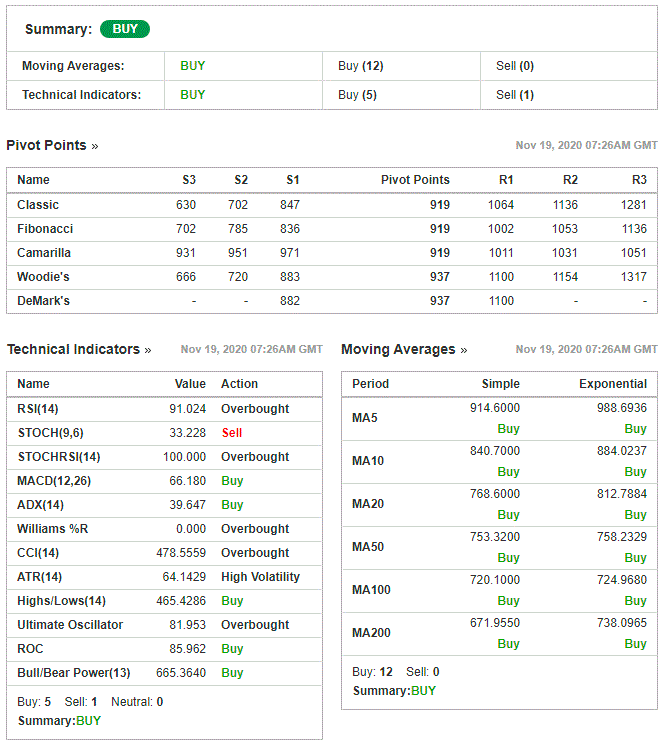Select the Fibonacci pivot row name

[45, 229]
